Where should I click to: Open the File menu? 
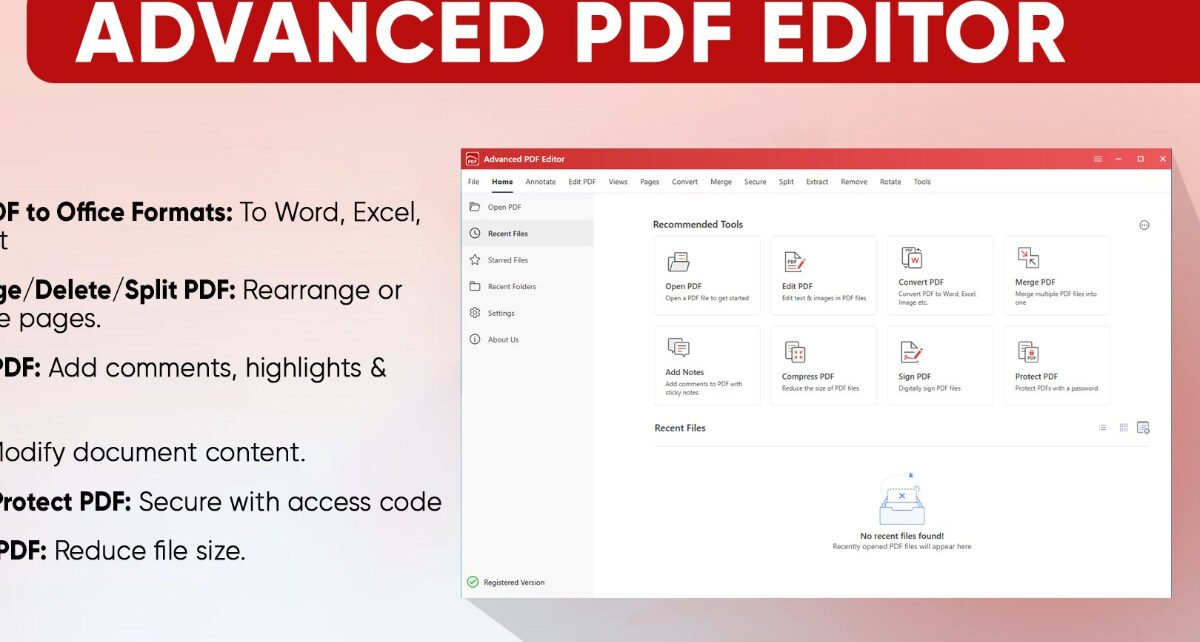(474, 182)
